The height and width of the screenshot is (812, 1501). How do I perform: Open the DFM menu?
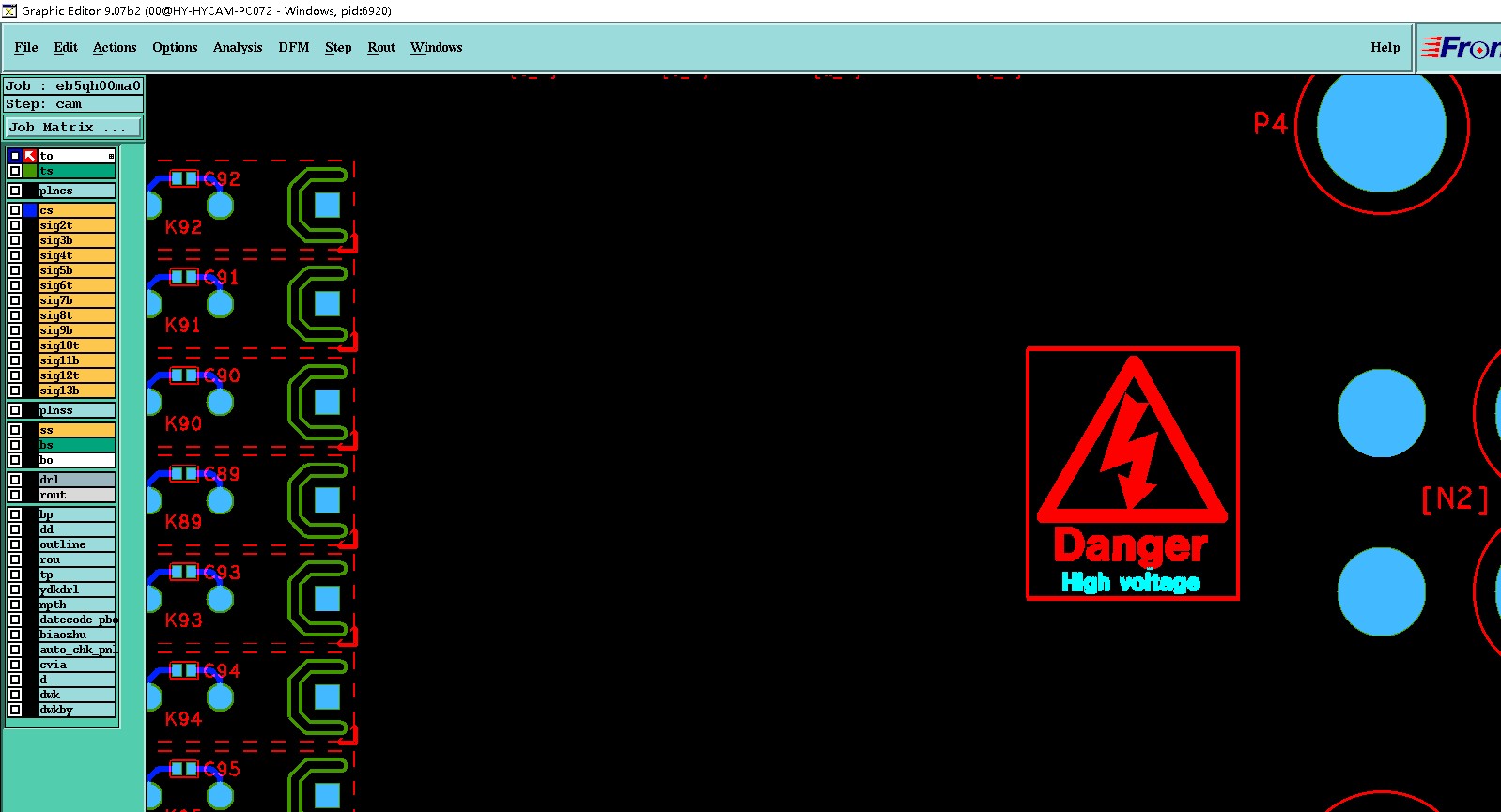pyautogui.click(x=294, y=47)
